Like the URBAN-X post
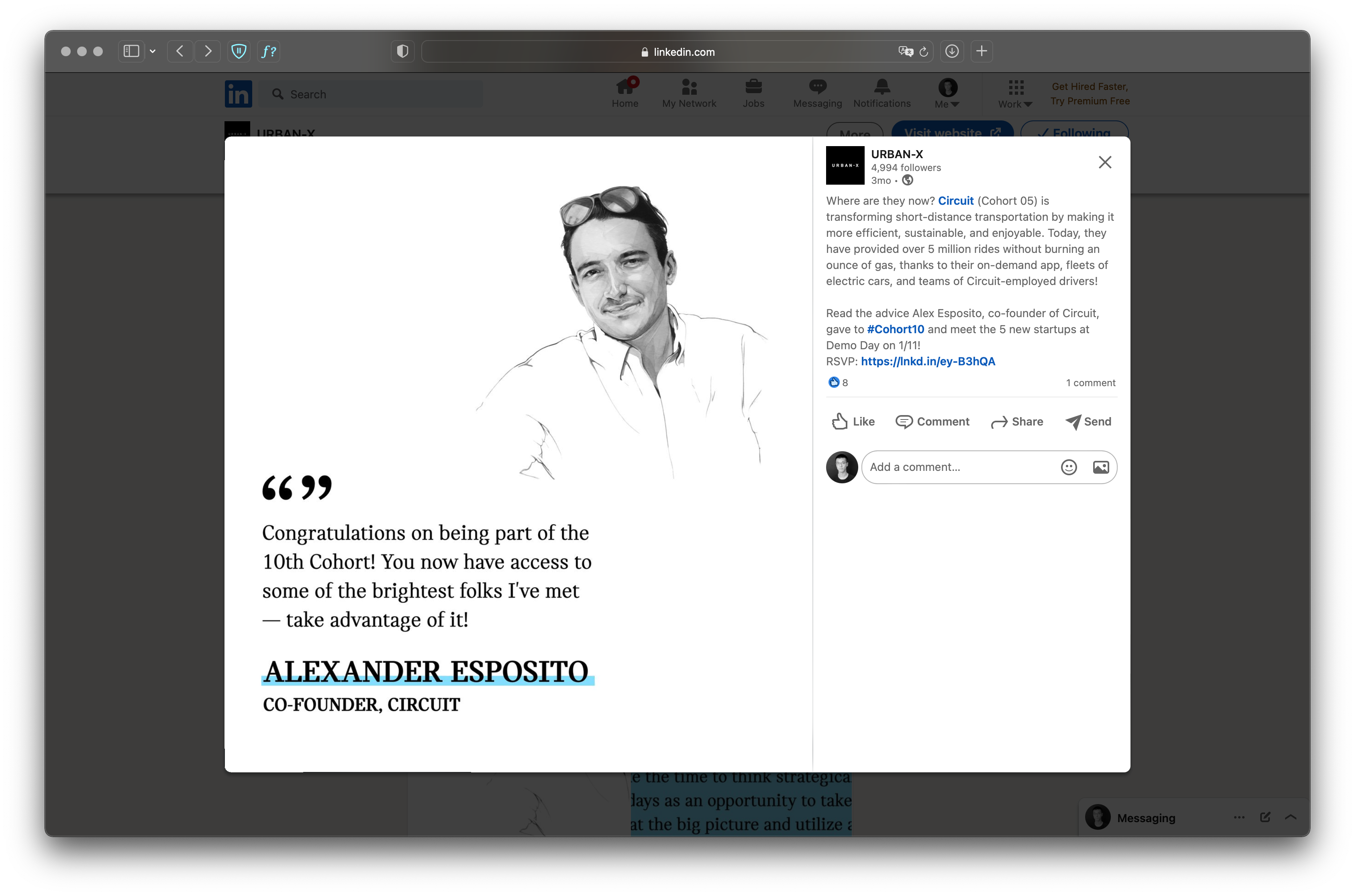The height and width of the screenshot is (896, 1355). [x=853, y=422]
